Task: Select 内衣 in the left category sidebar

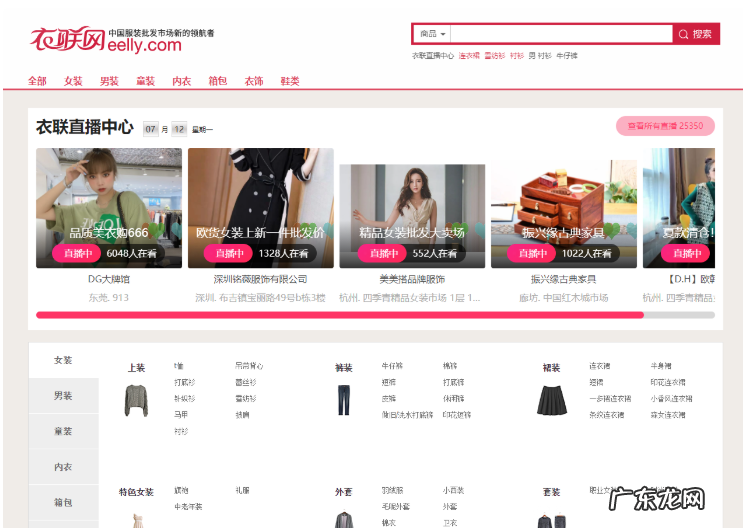Action: [63, 467]
